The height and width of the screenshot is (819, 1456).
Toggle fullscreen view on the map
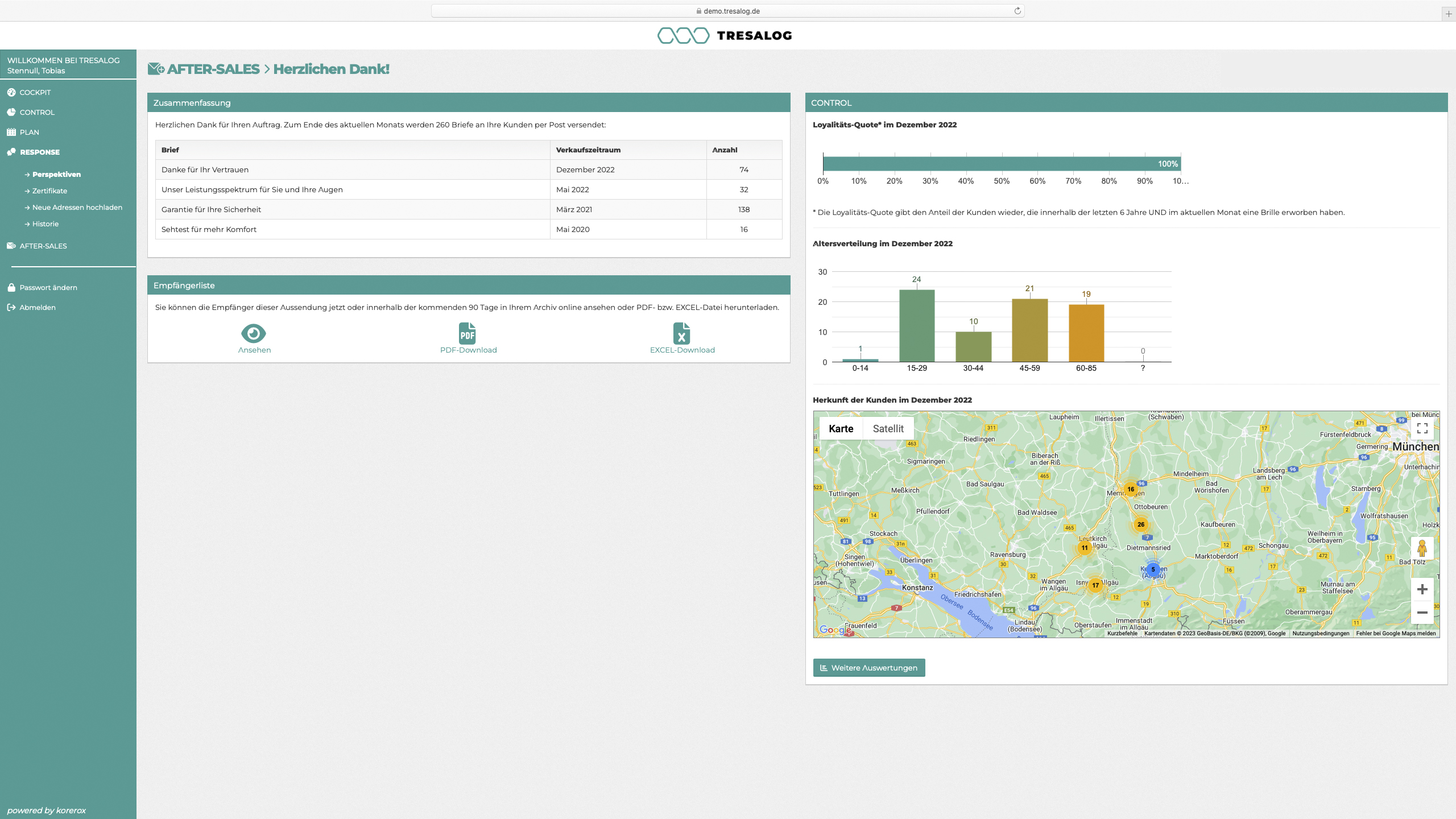click(x=1422, y=428)
